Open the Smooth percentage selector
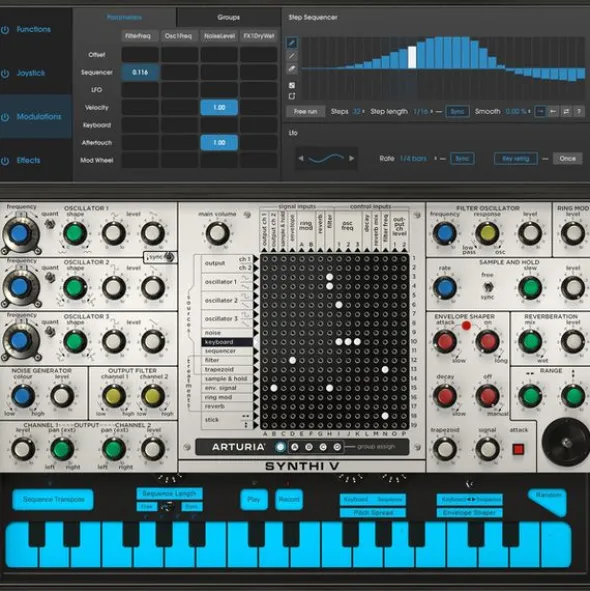590x591 pixels. [x=518, y=112]
